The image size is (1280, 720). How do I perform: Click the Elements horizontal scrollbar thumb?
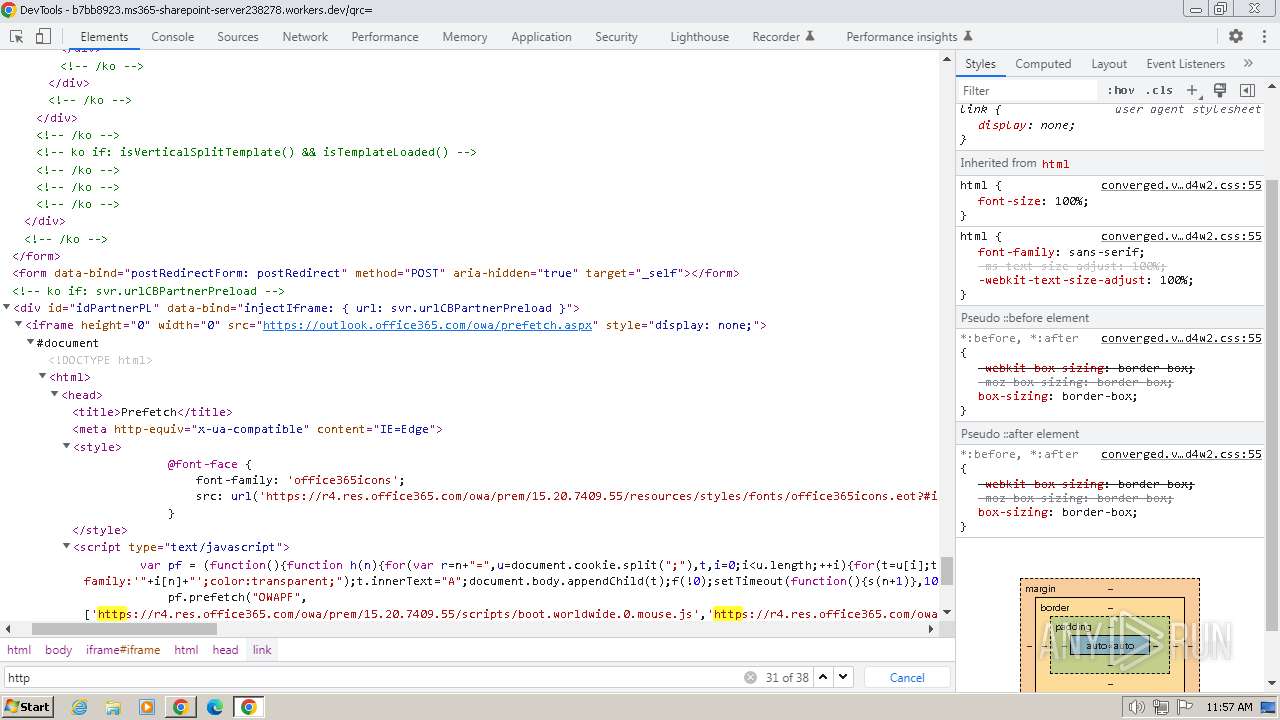tap(124, 629)
